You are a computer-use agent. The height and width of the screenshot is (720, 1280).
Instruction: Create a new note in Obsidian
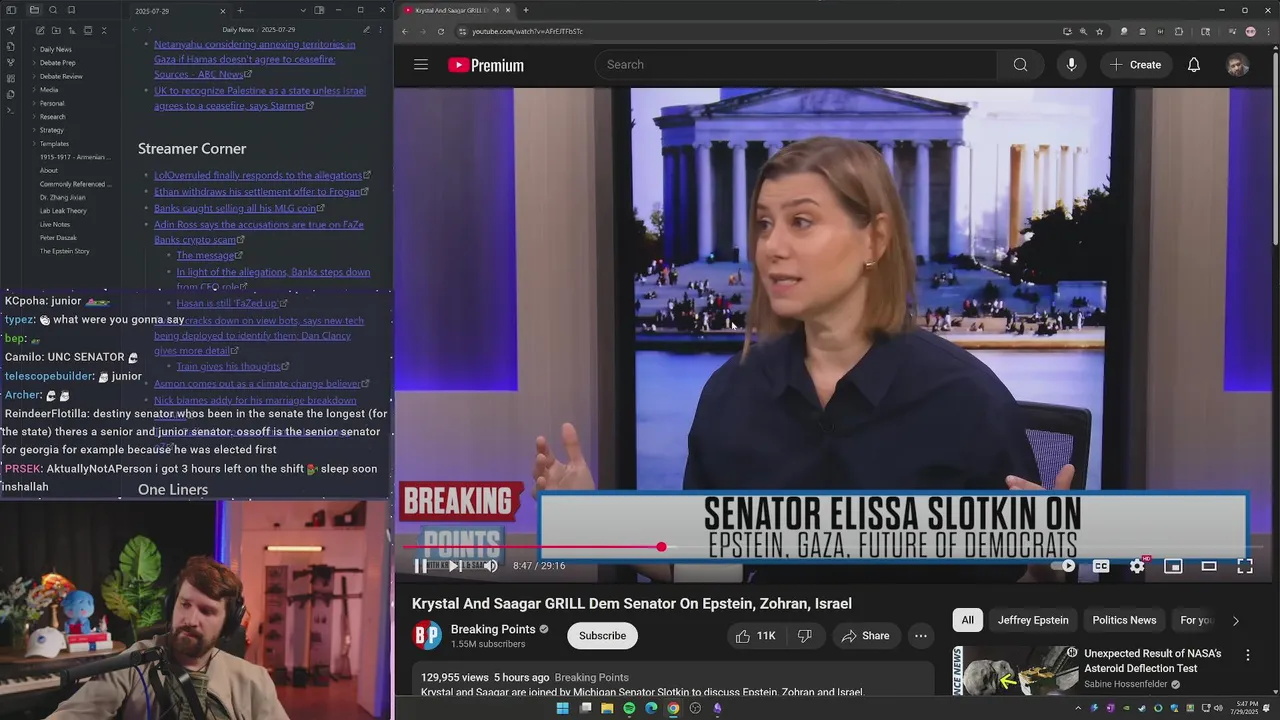(x=40, y=31)
